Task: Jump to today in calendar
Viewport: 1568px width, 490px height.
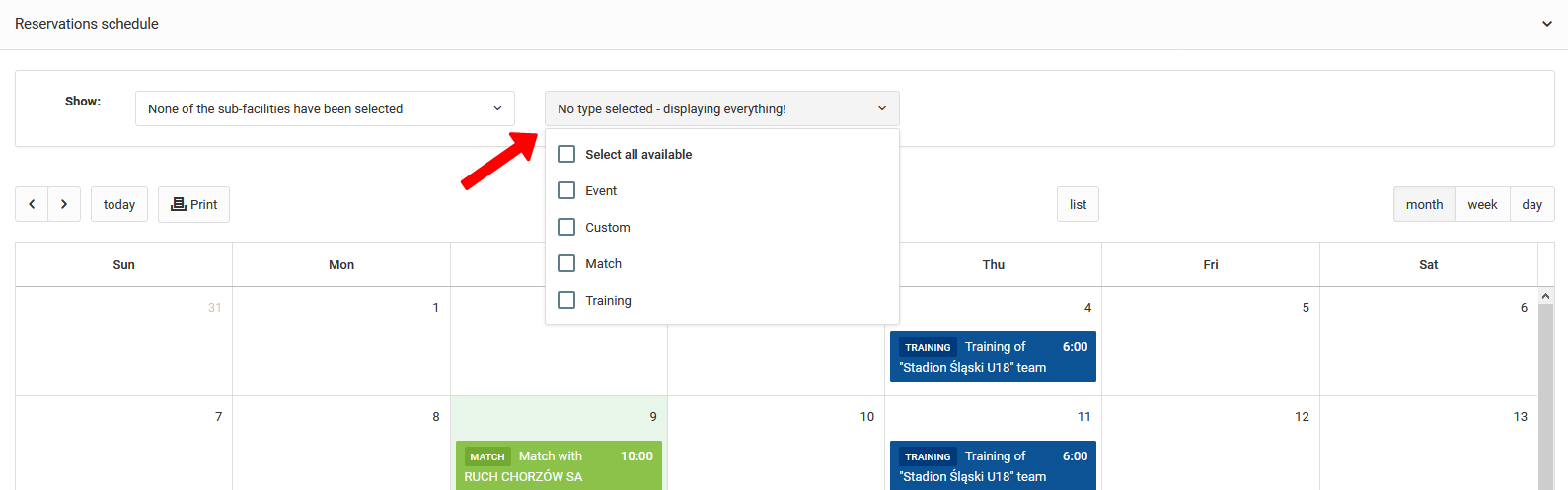Action: [x=119, y=204]
